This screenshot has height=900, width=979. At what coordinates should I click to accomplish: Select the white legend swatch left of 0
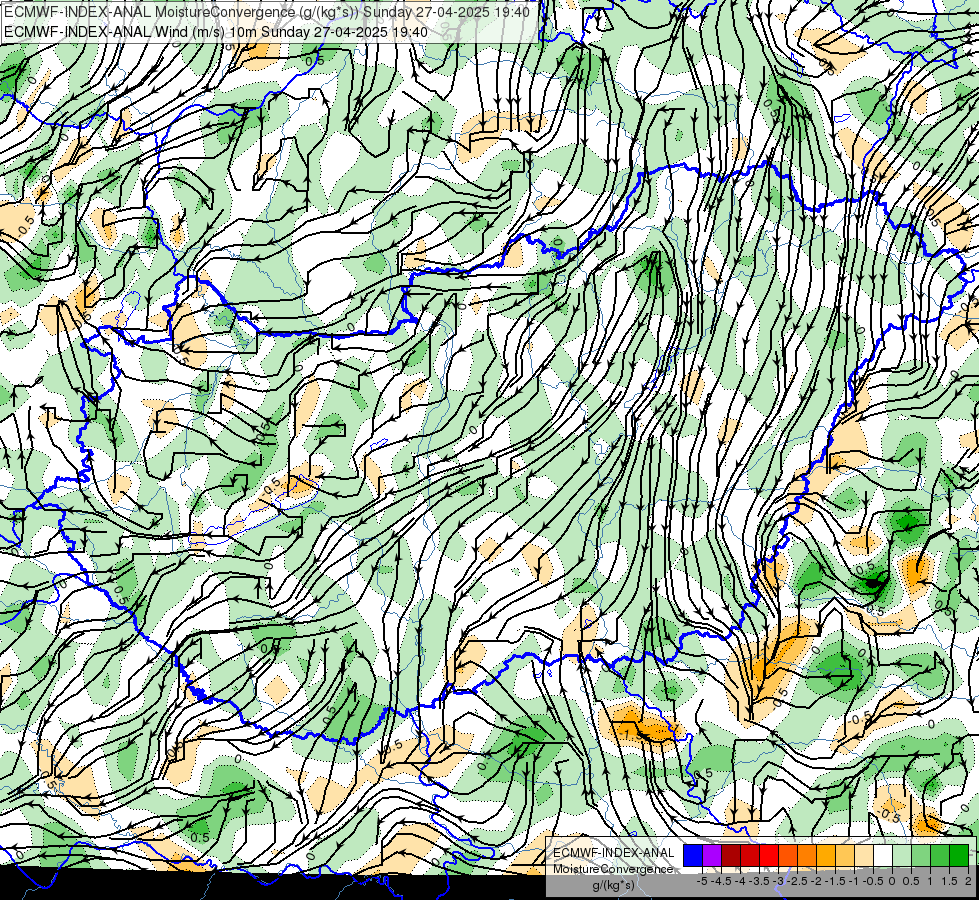(883, 856)
